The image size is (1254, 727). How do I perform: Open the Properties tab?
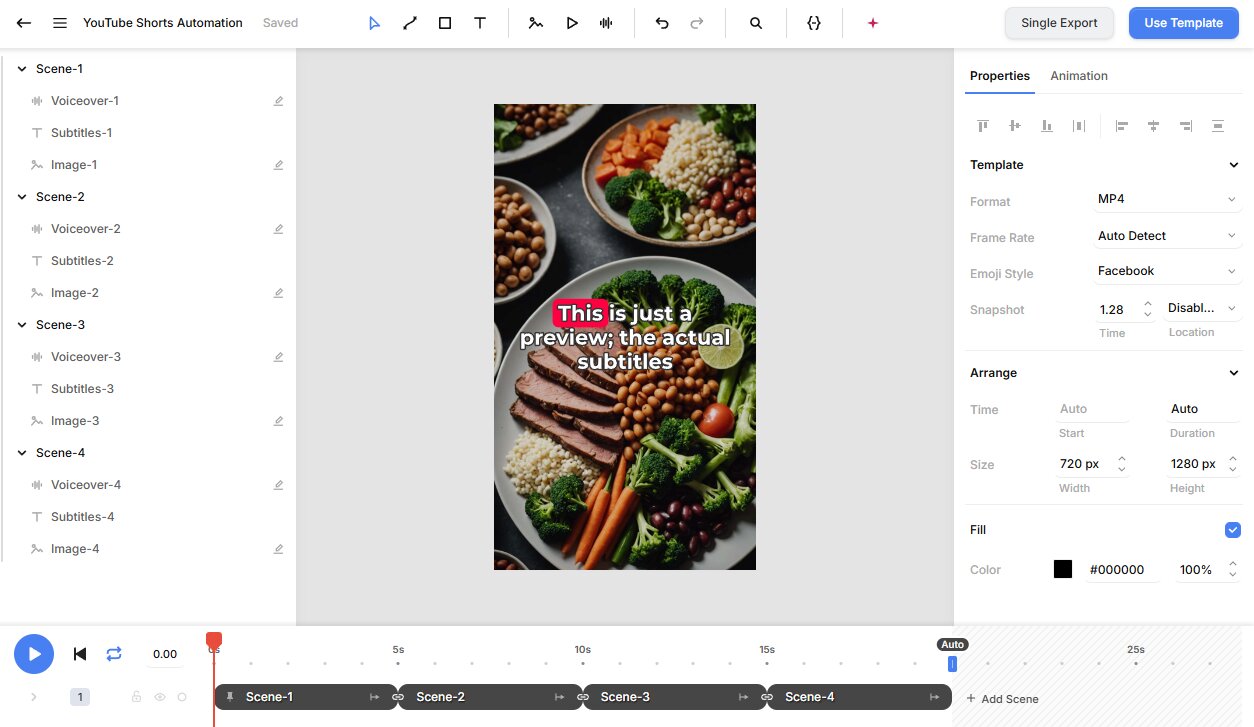pos(1000,76)
